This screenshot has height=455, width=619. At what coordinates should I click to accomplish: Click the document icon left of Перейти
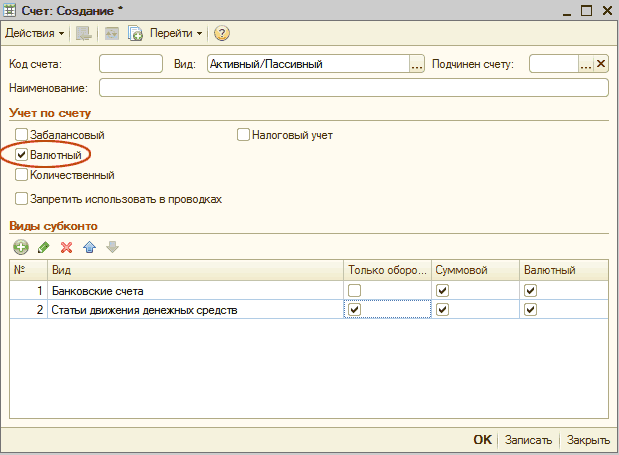coord(135,33)
